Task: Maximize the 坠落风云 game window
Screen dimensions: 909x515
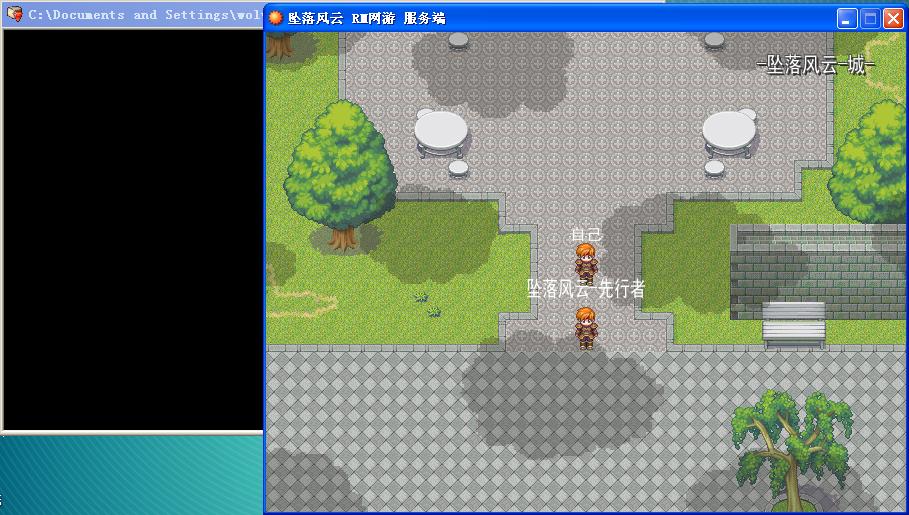Action: pos(870,19)
